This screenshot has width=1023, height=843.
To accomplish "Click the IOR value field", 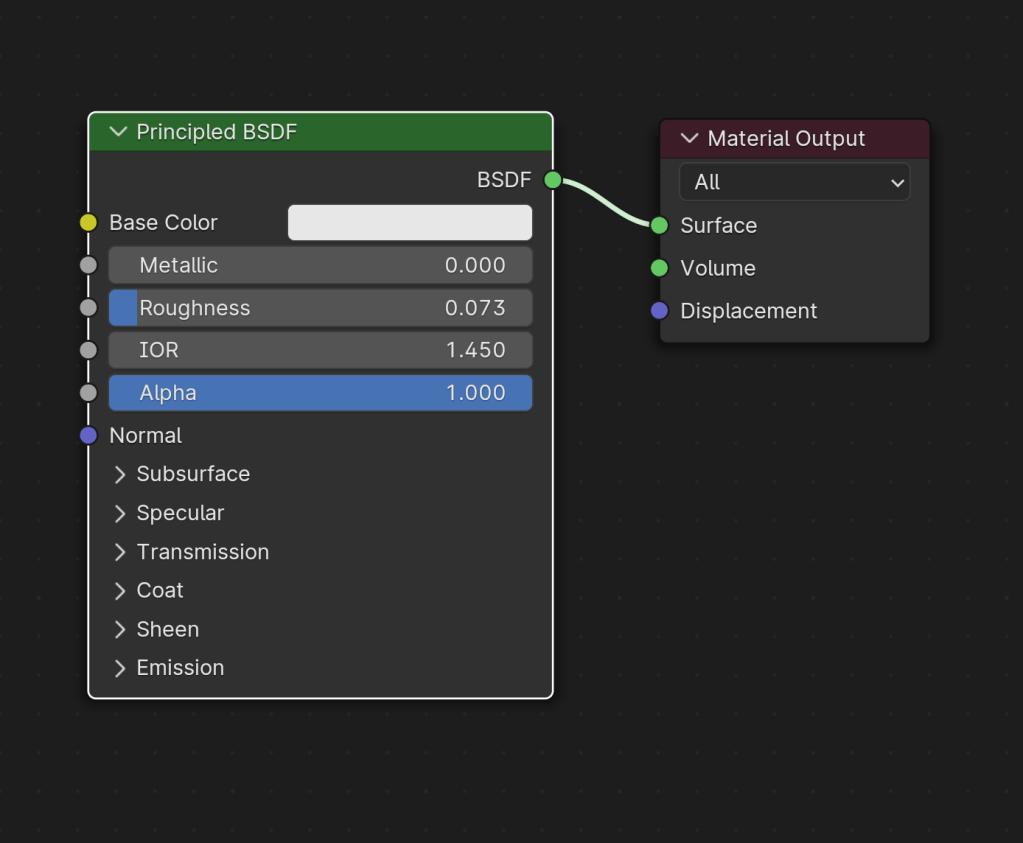I will click(x=320, y=350).
